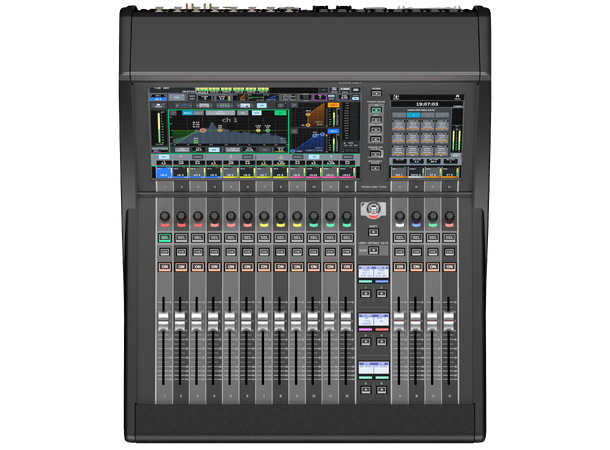
Task: Tap the green EQ ON button on touchscreen
Action: point(280,113)
